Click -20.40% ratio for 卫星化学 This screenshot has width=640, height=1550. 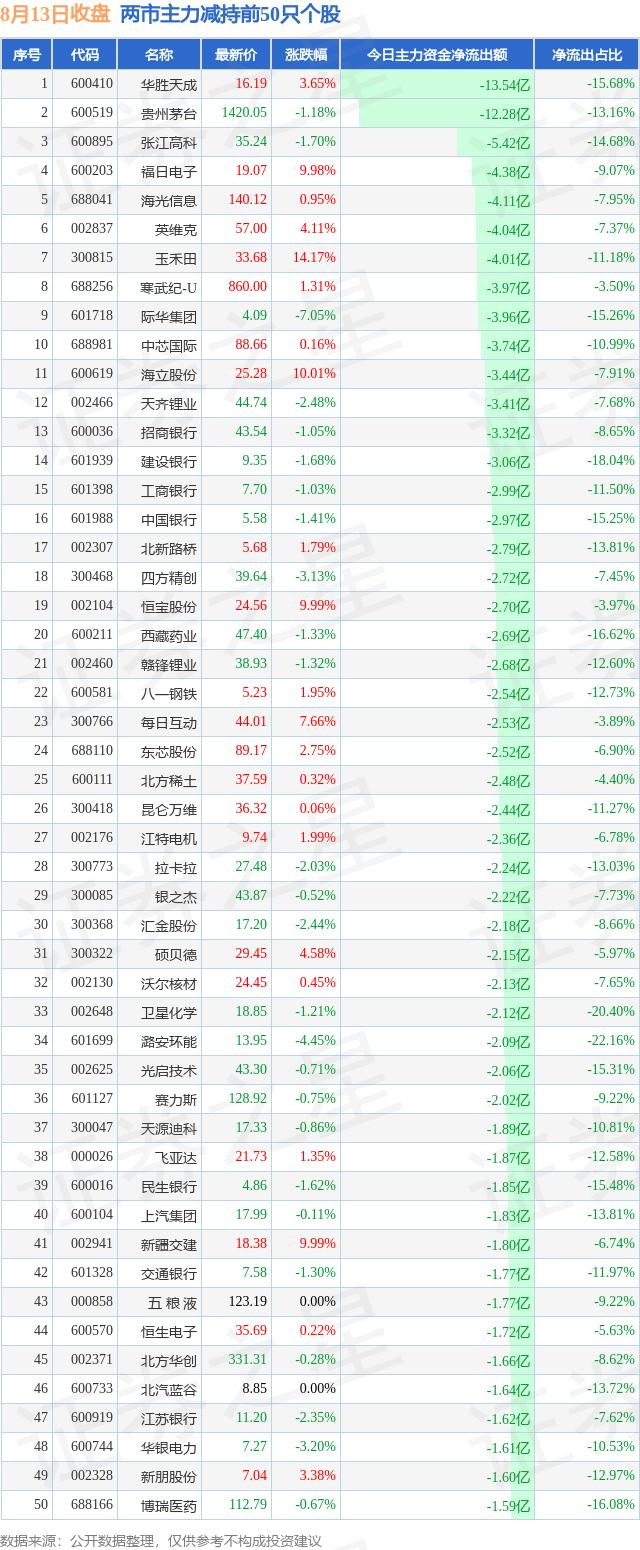click(x=610, y=1012)
